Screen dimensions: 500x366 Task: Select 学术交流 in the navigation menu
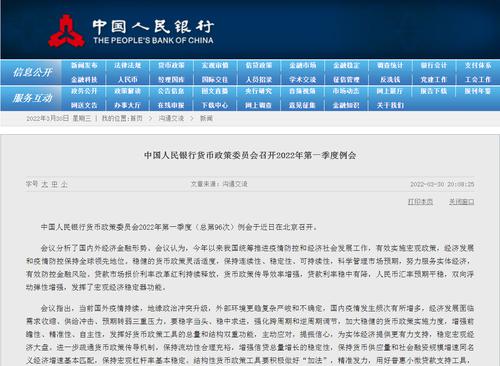(x=302, y=79)
